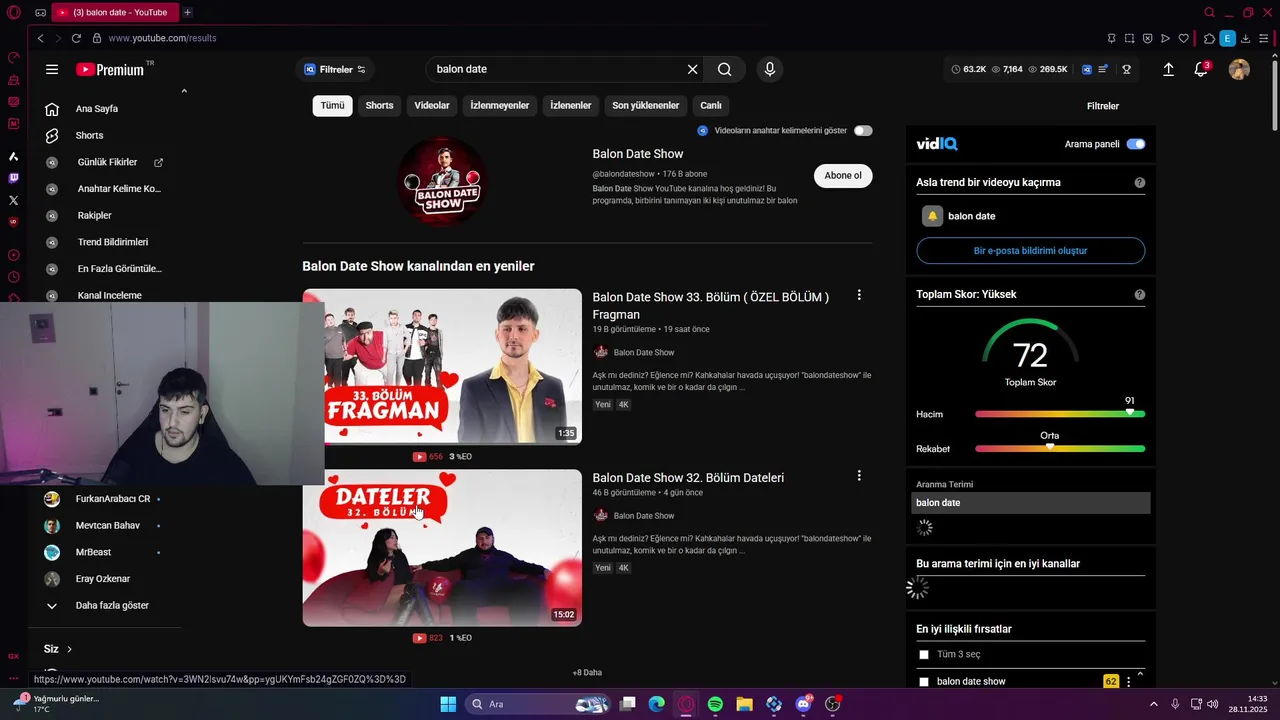This screenshot has width=1280, height=720.
Task: Expand the 'Siz' section chevron
Action: (69, 649)
